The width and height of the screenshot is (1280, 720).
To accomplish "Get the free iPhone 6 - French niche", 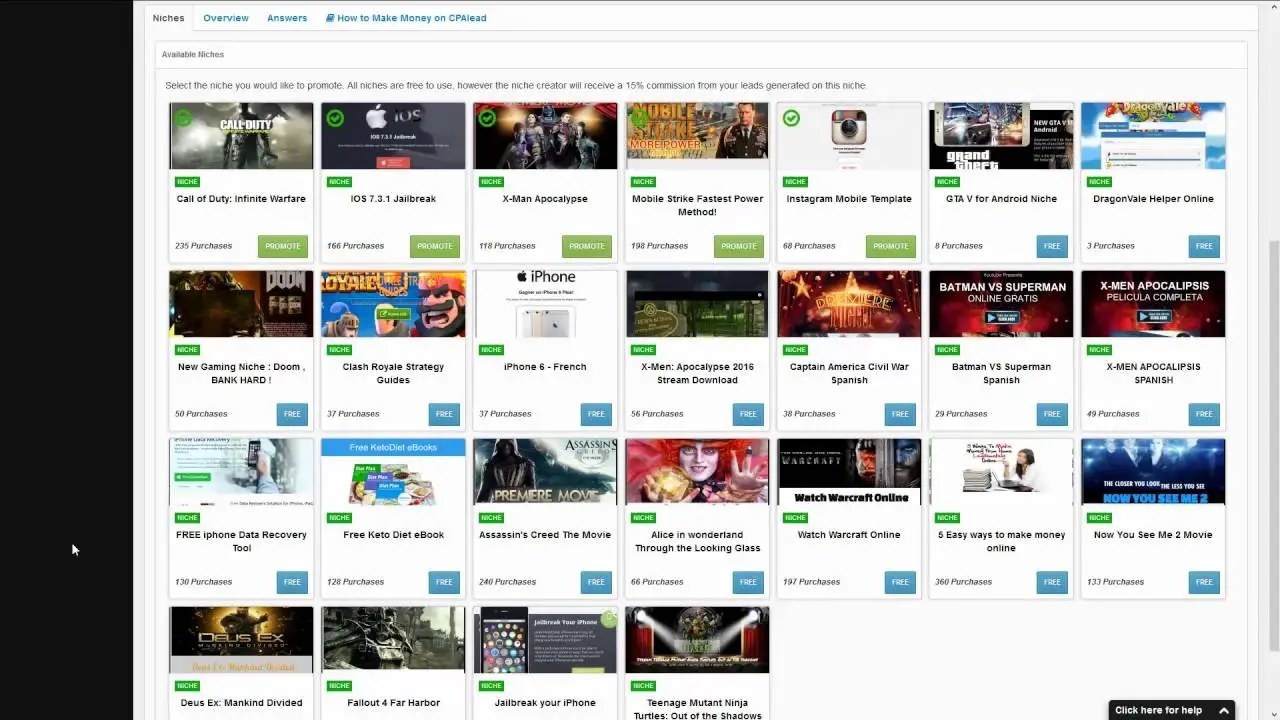I will coord(596,414).
